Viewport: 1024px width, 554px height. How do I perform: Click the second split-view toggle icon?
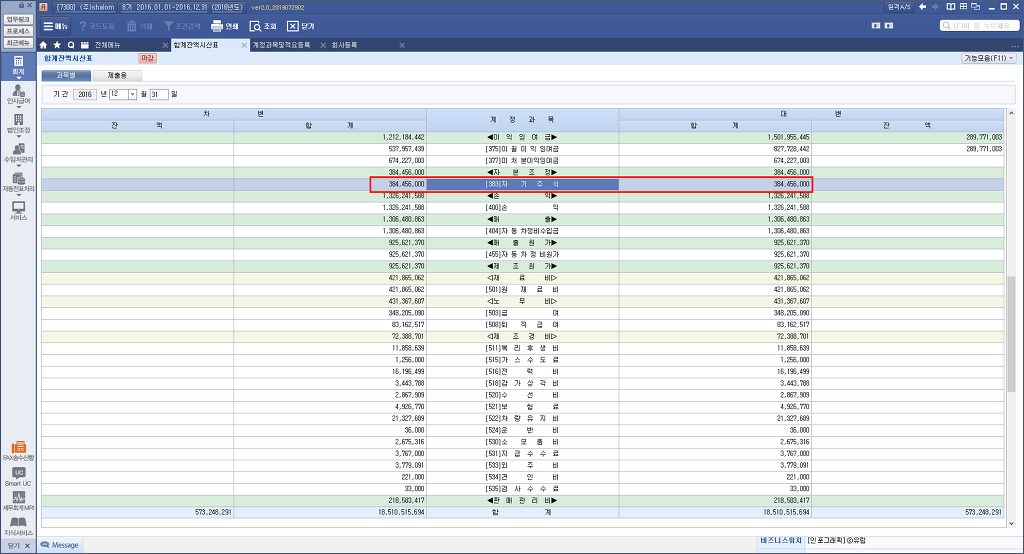[x=889, y=25]
